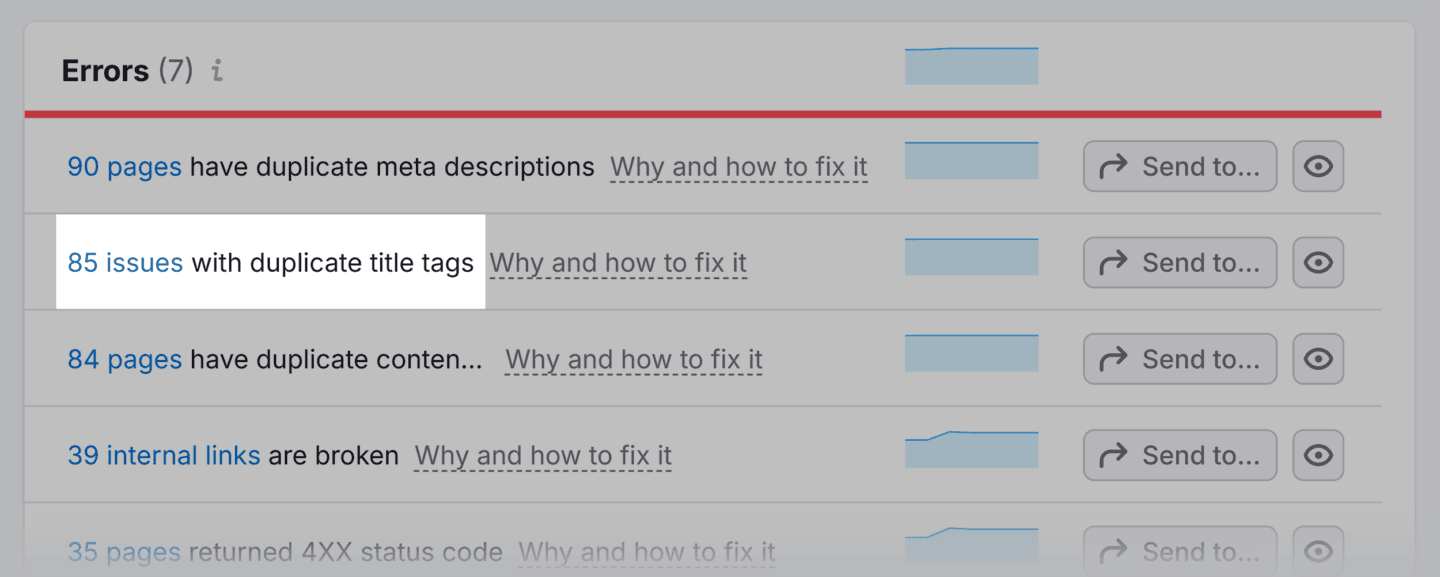Open Send to for duplicate meta descriptions

pos(1180,166)
